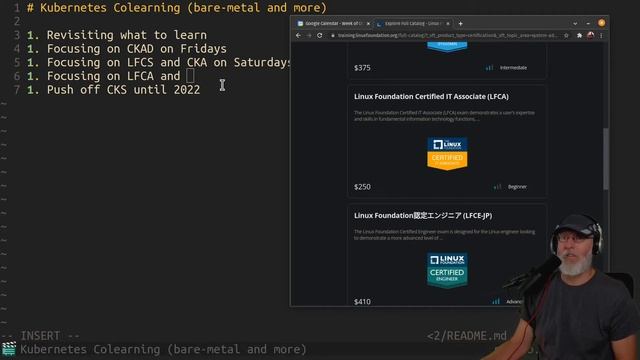The image size is (640, 360).
Task: Click the orange window button in browser corner
Action: click(602, 23)
